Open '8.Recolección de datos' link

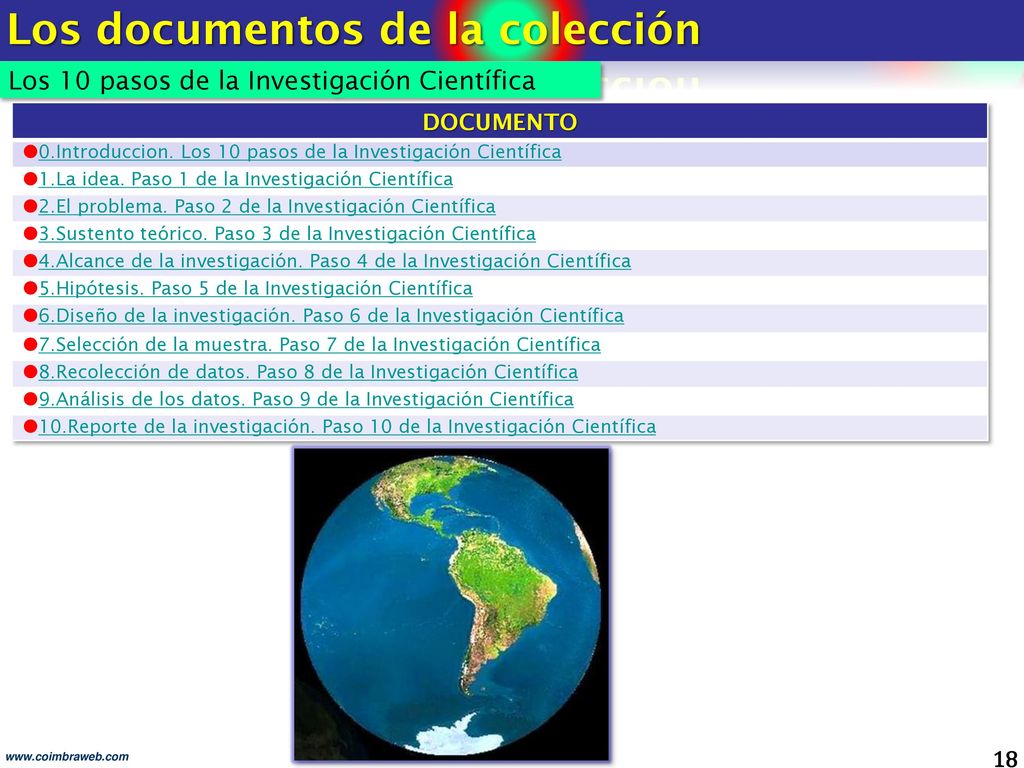(308, 372)
